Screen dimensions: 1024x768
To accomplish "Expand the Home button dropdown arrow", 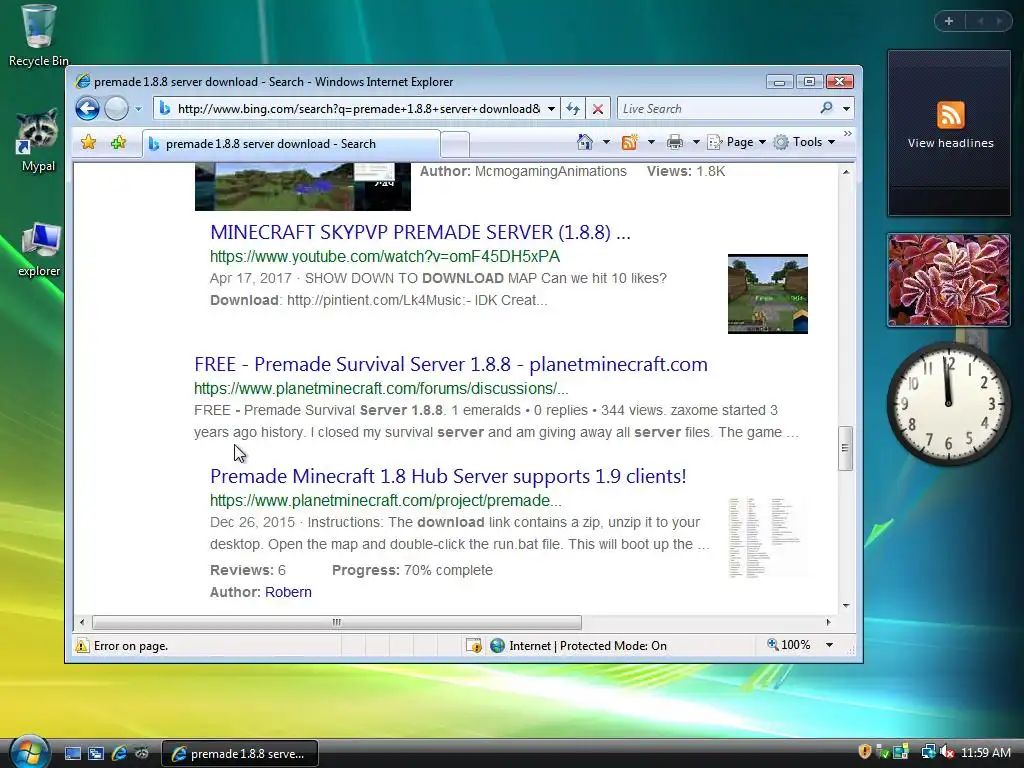I will point(606,142).
